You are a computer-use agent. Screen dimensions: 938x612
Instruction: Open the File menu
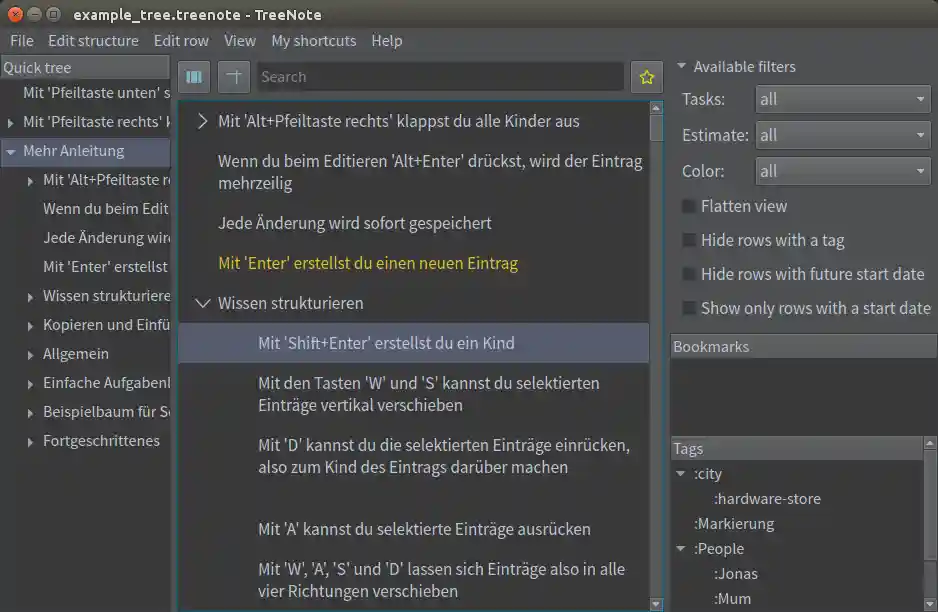coord(21,41)
